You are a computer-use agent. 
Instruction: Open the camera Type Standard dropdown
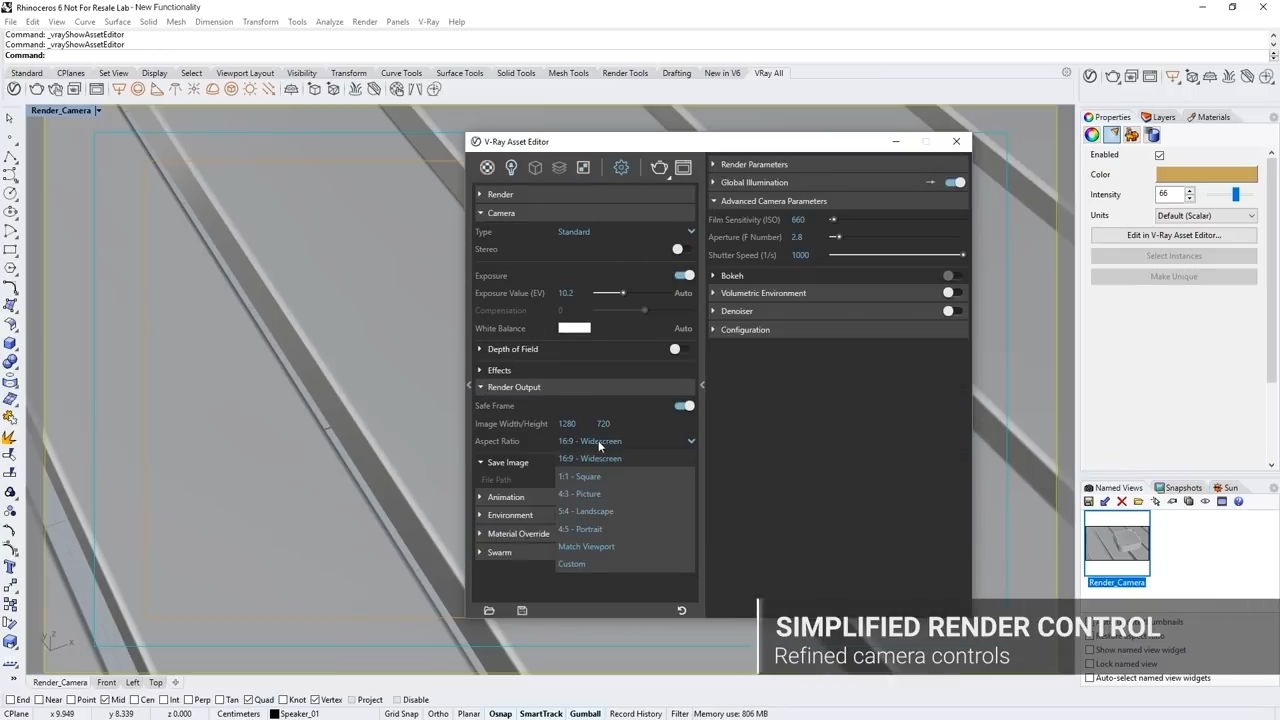point(625,232)
